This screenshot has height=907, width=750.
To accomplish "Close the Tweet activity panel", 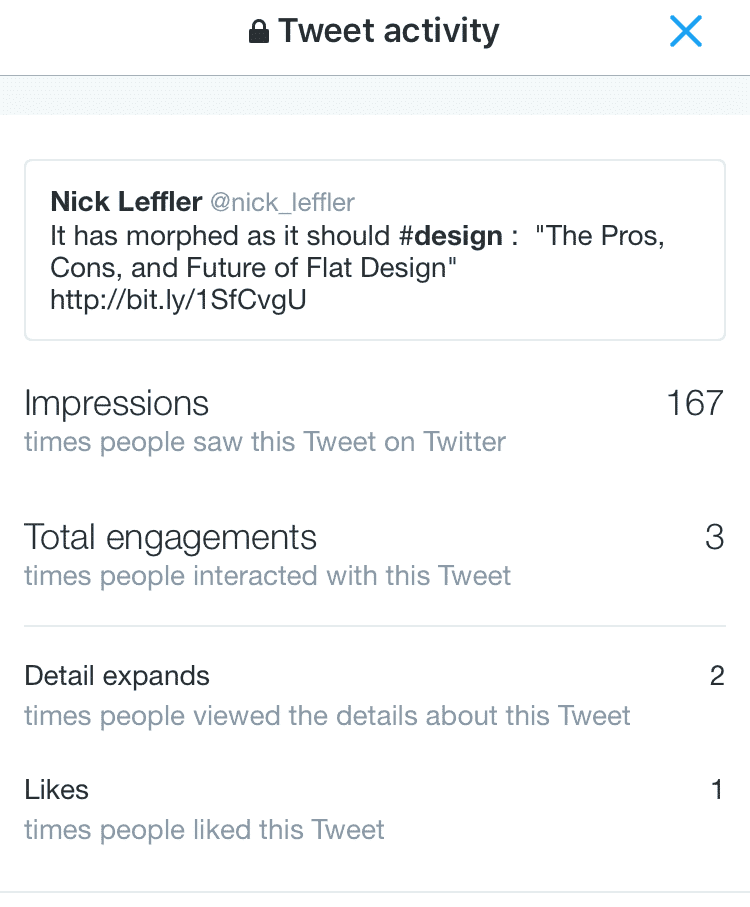I will (x=686, y=32).
